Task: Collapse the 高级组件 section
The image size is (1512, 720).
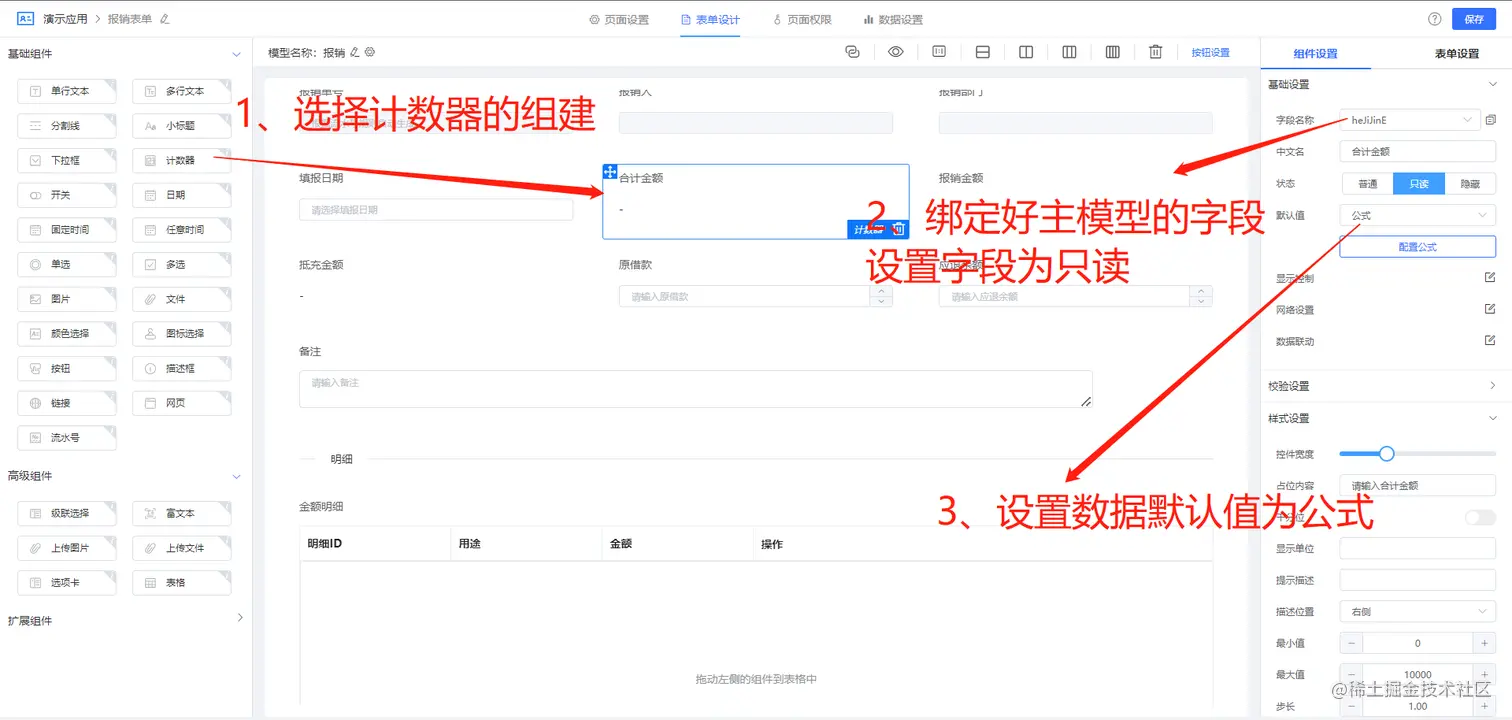Action: (237, 476)
